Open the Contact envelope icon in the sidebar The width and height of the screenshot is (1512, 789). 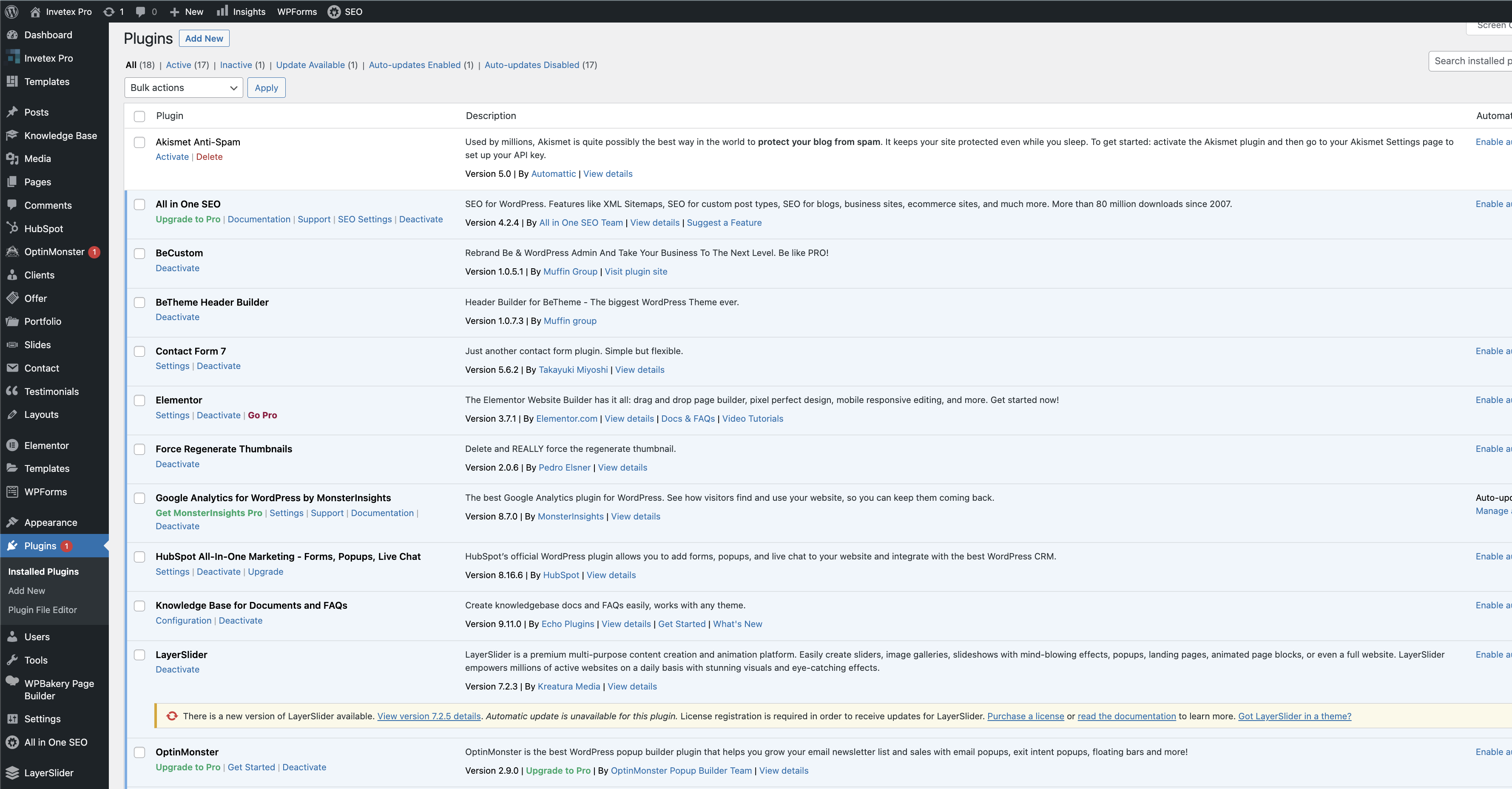pos(12,368)
